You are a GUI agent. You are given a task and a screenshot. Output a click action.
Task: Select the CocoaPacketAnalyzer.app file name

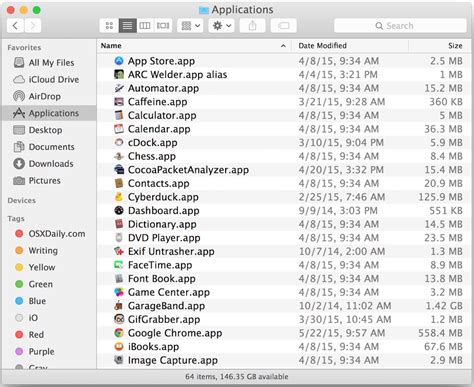coord(188,170)
